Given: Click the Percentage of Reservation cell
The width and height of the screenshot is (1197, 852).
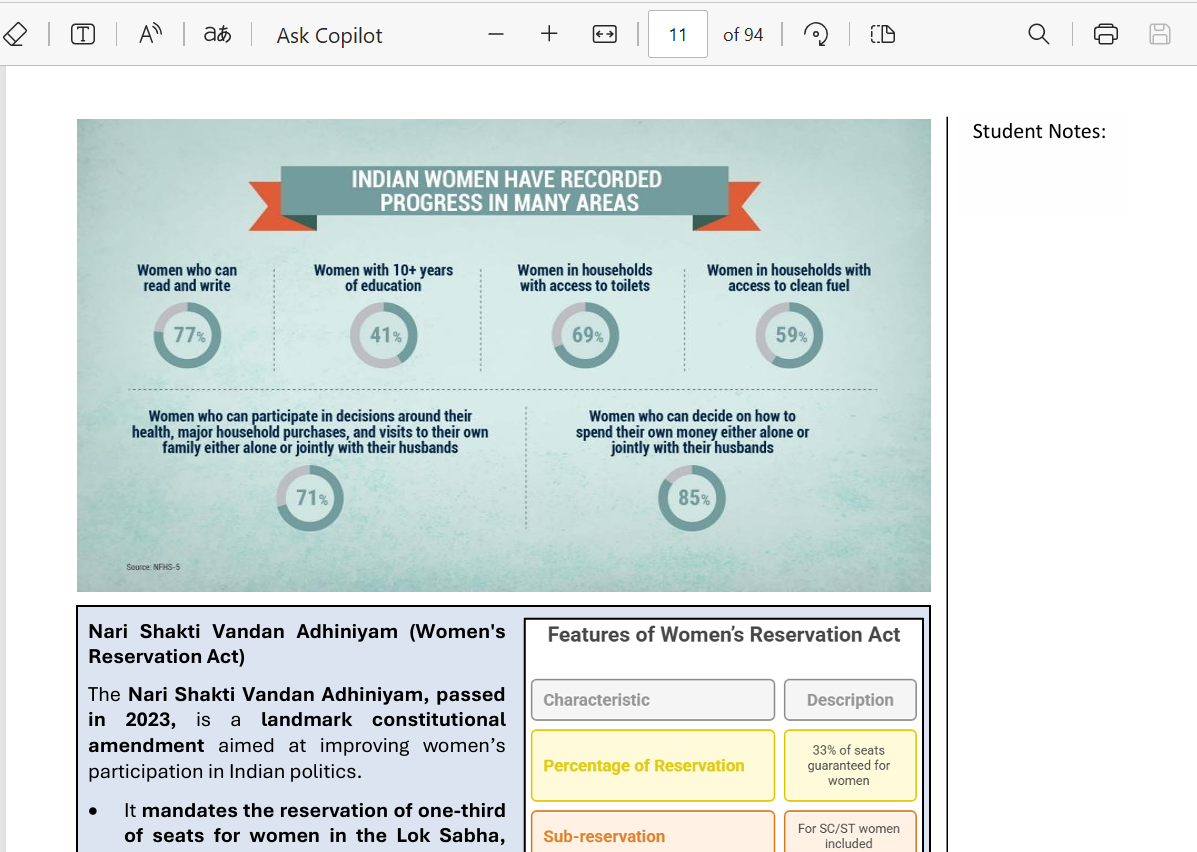Looking at the screenshot, I should 652,766.
